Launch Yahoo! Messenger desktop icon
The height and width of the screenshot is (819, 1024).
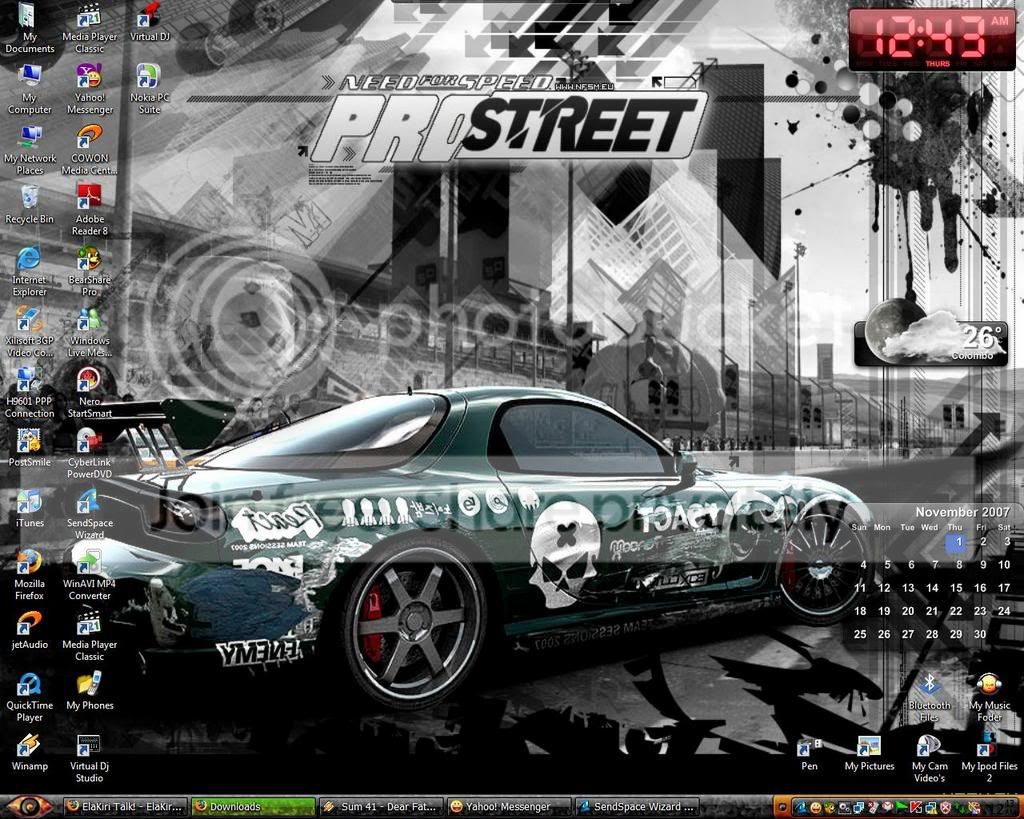[89, 89]
